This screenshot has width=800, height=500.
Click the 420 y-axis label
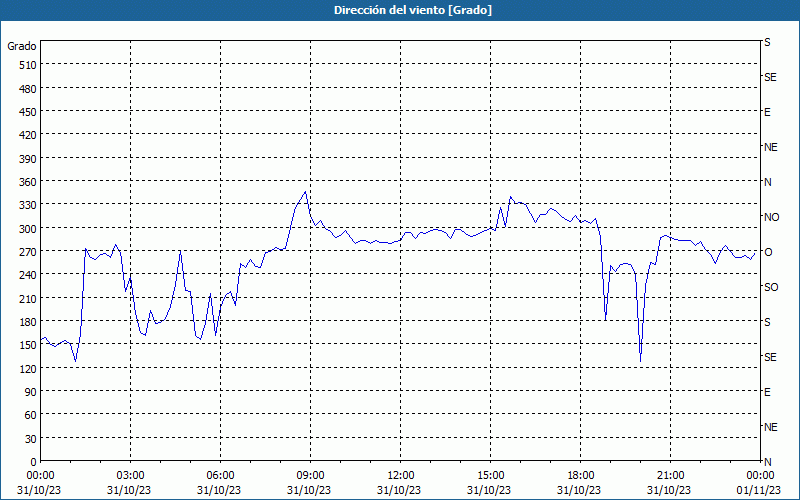(28, 135)
